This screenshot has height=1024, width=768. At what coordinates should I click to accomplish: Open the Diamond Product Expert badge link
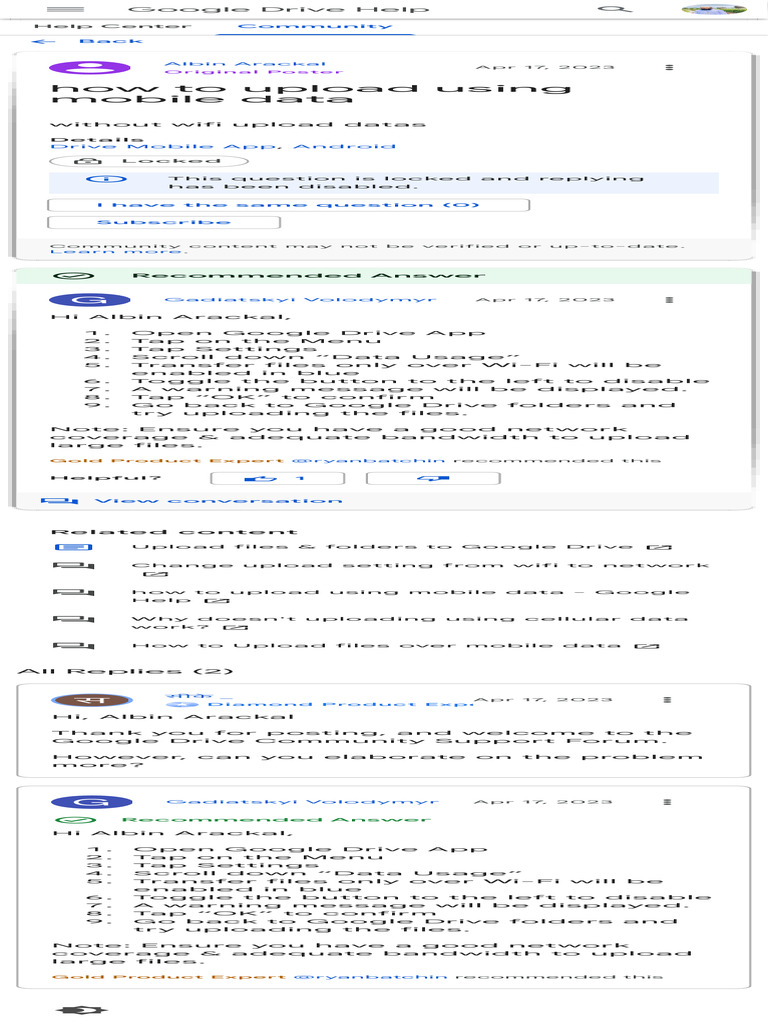coord(319,705)
